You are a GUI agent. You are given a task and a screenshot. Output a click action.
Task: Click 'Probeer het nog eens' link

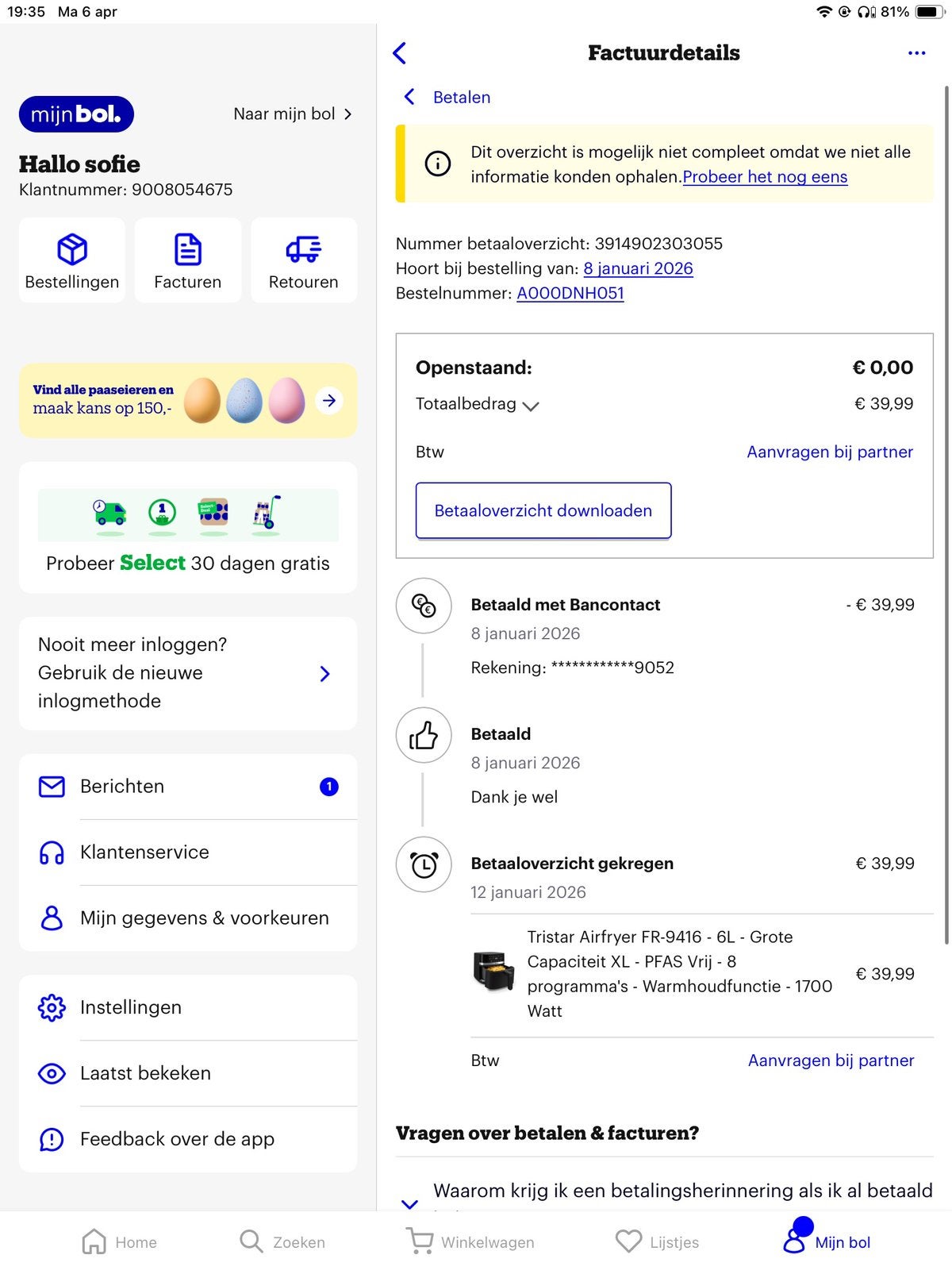[765, 177]
